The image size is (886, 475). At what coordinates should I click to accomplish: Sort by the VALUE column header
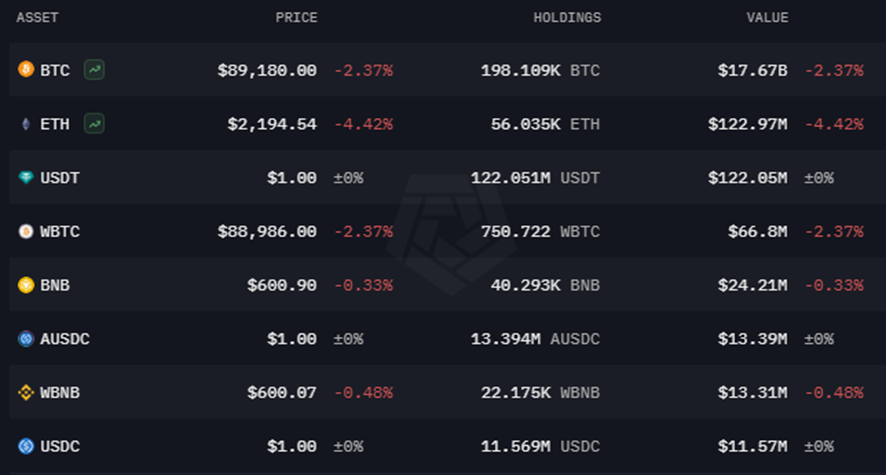pyautogui.click(x=767, y=18)
